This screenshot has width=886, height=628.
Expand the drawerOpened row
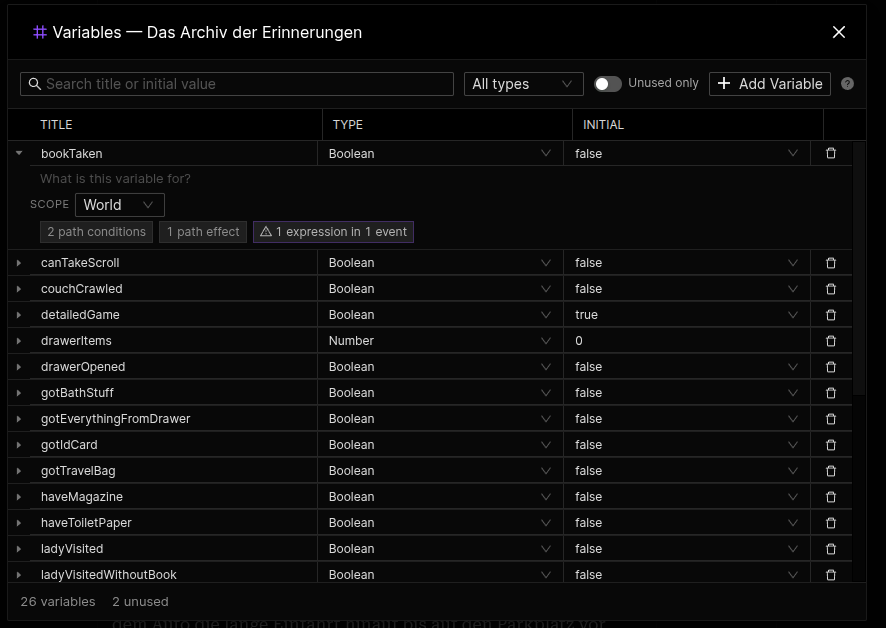coord(19,367)
